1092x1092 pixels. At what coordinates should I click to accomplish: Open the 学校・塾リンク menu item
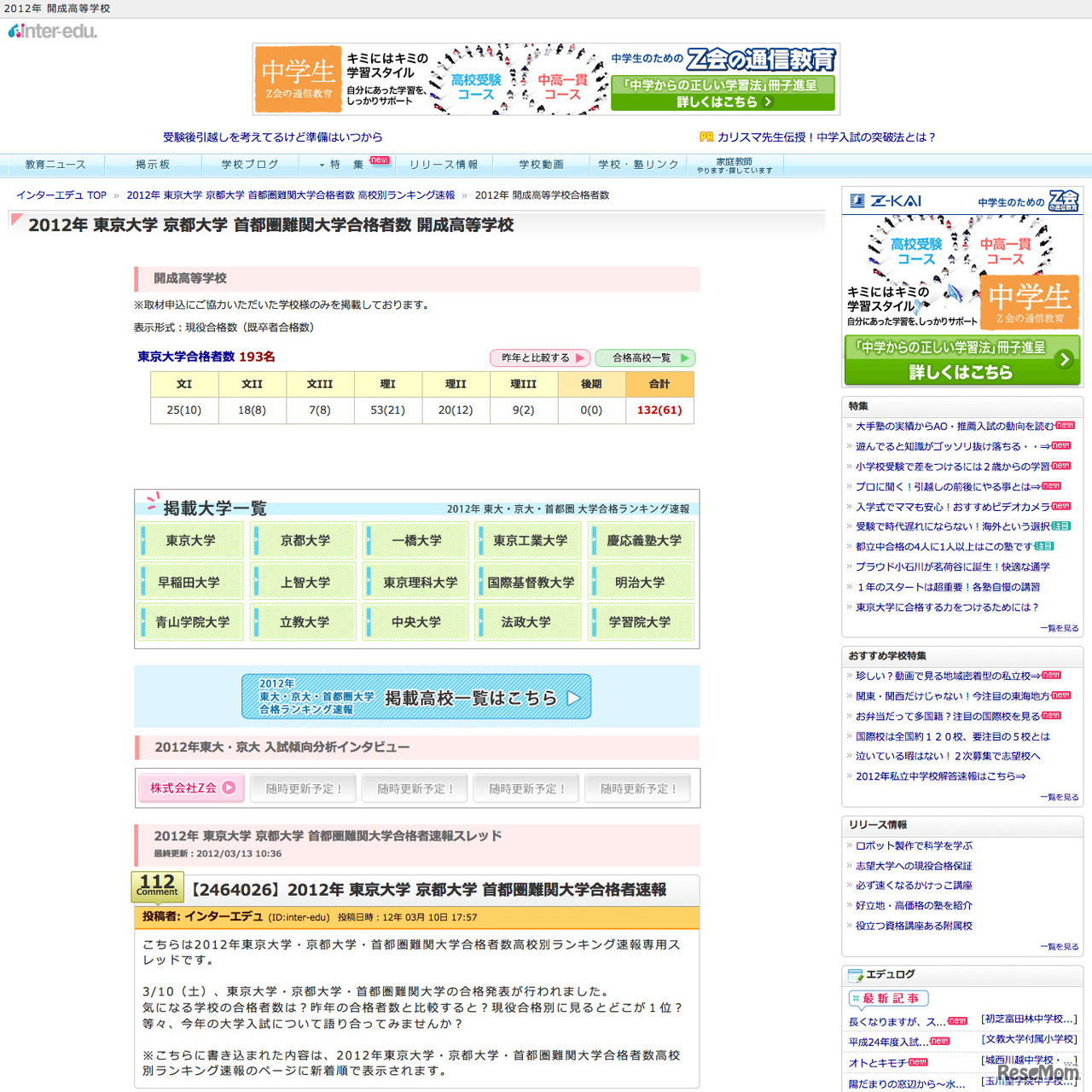pos(638,165)
